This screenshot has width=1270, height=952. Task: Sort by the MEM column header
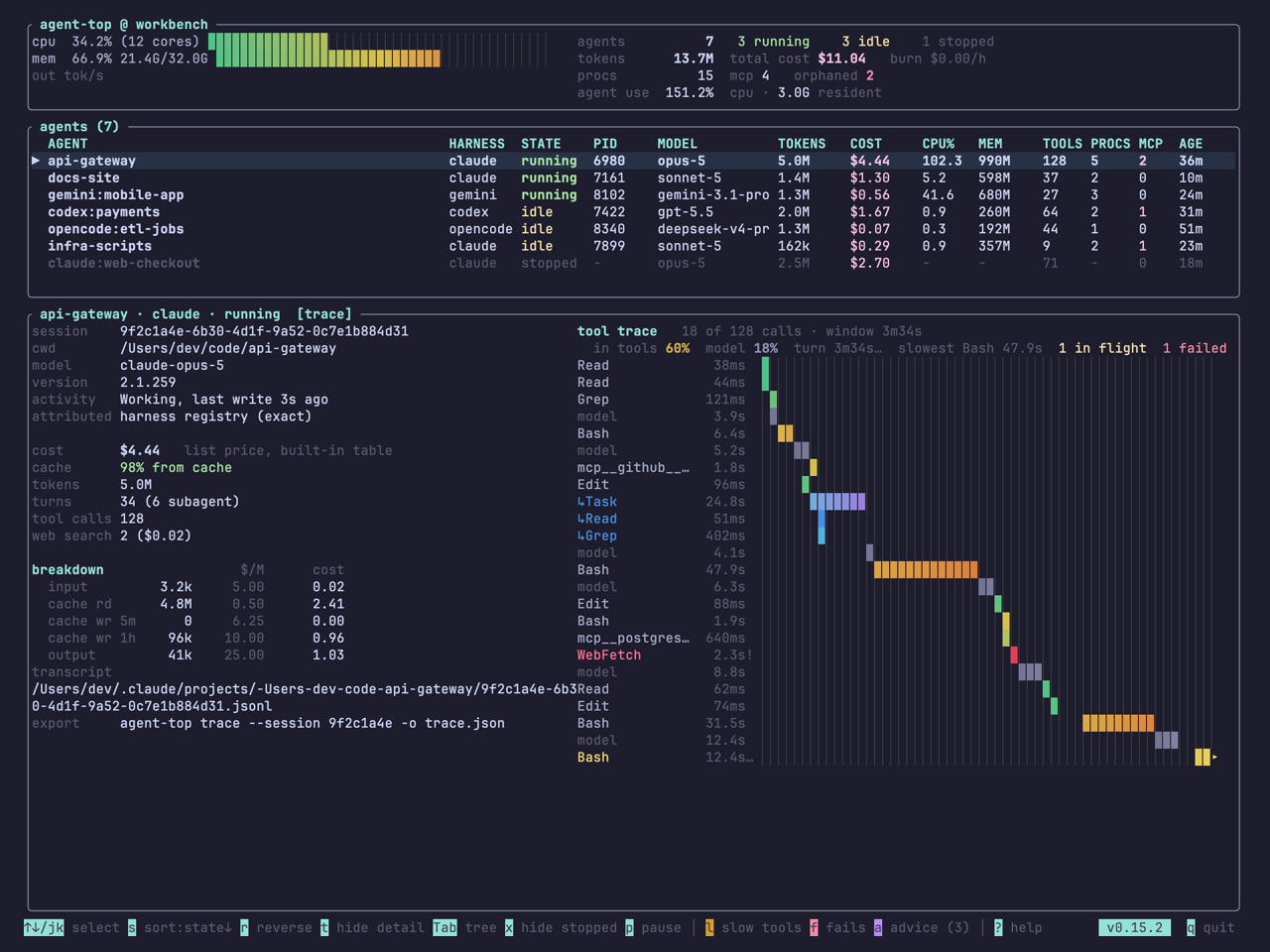(x=990, y=144)
